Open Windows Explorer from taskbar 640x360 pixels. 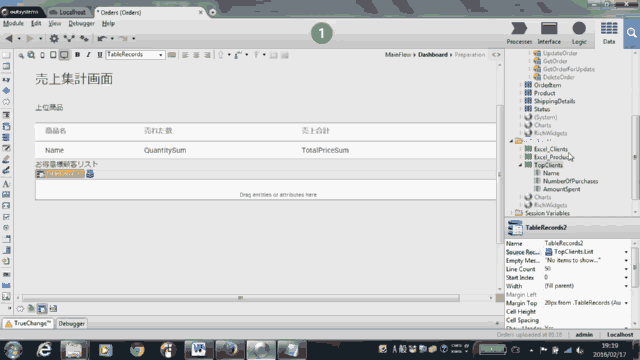coord(74,350)
